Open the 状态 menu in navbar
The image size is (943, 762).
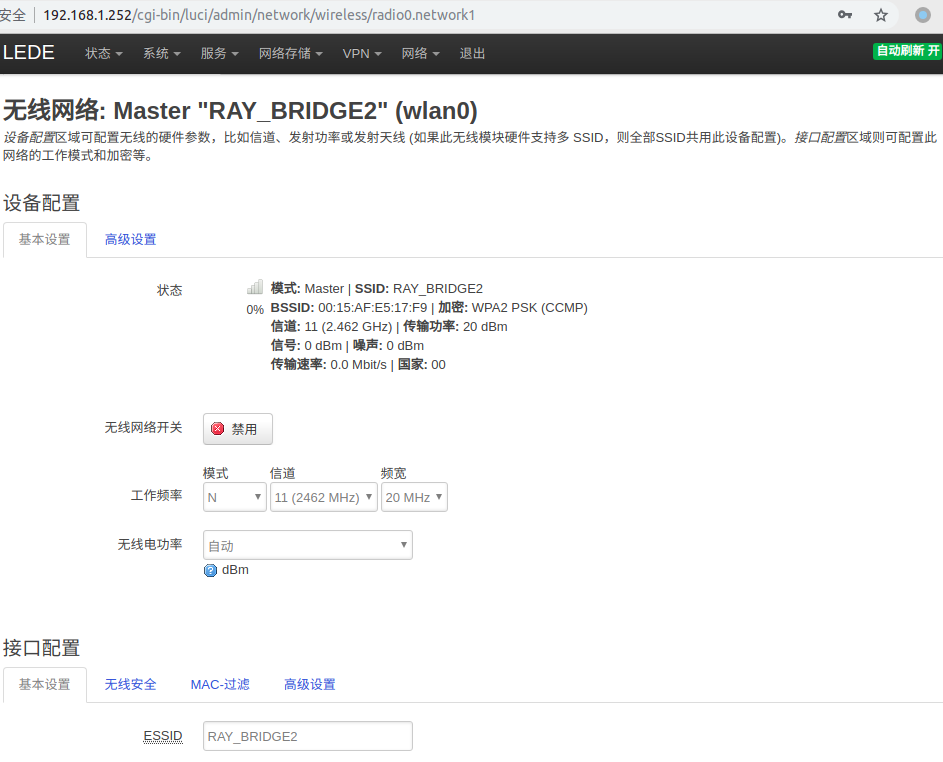(x=104, y=53)
